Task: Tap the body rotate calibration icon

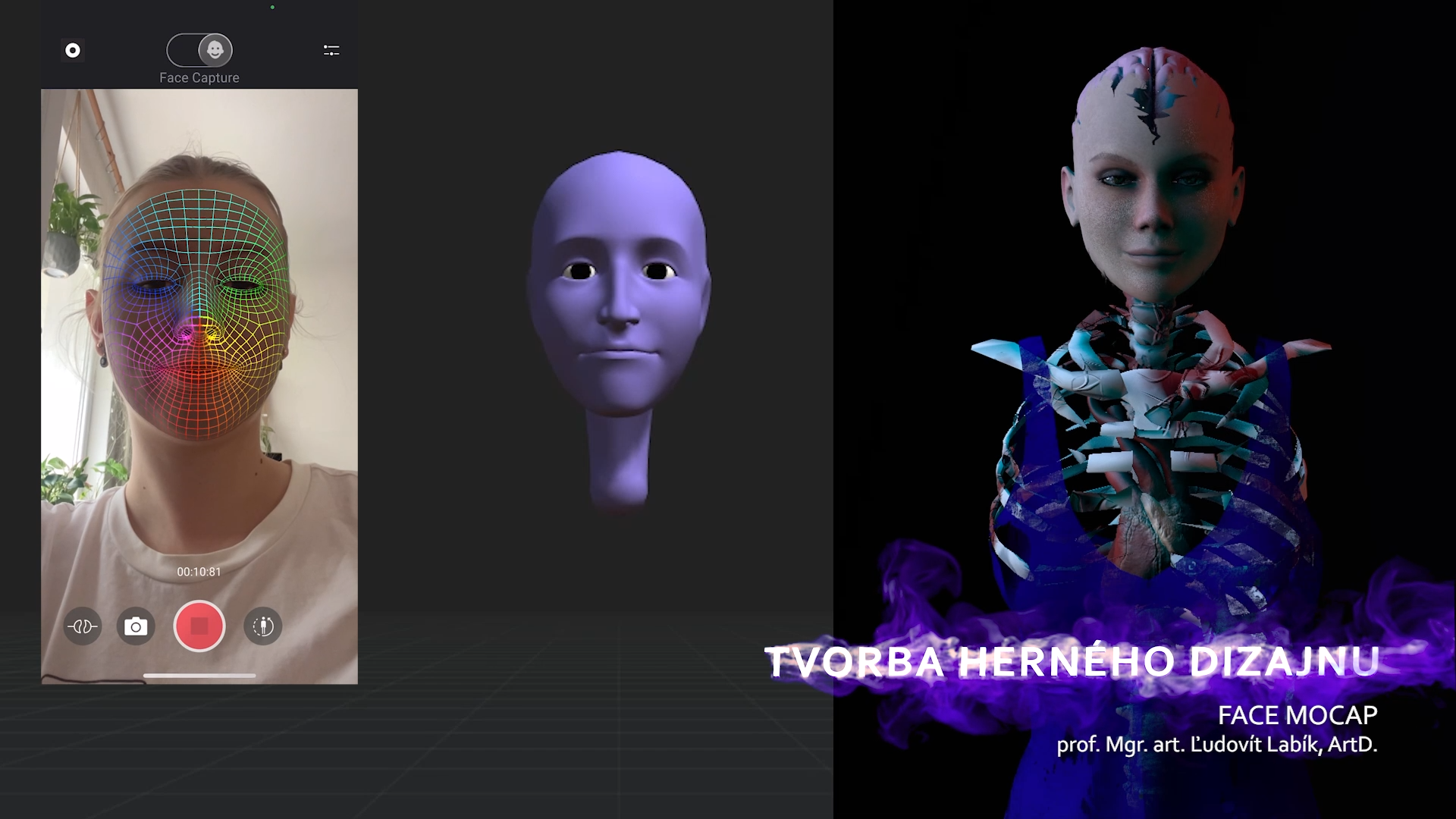Action: point(263,626)
